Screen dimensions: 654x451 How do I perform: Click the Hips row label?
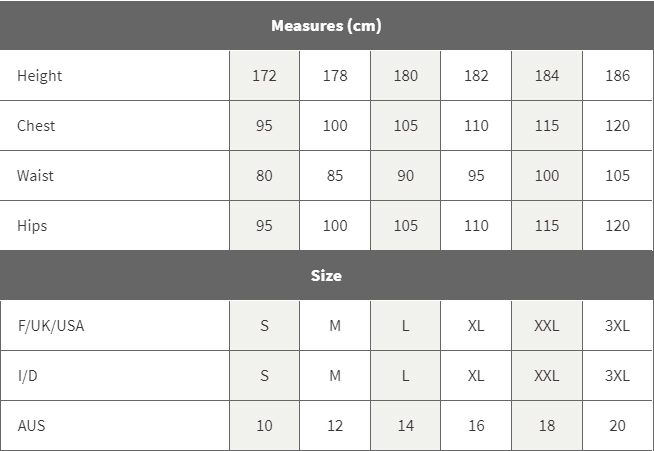[32, 226]
